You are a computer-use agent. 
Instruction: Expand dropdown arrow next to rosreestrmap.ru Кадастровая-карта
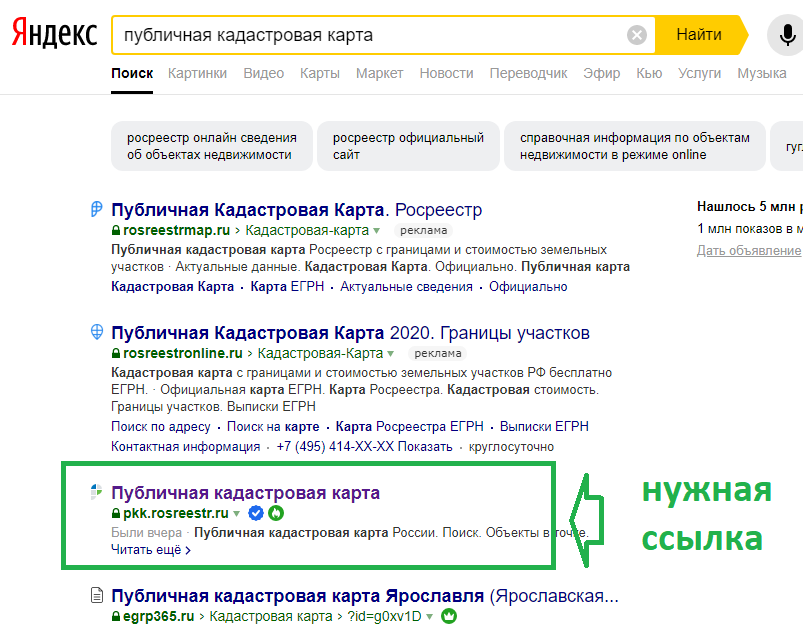point(377,231)
